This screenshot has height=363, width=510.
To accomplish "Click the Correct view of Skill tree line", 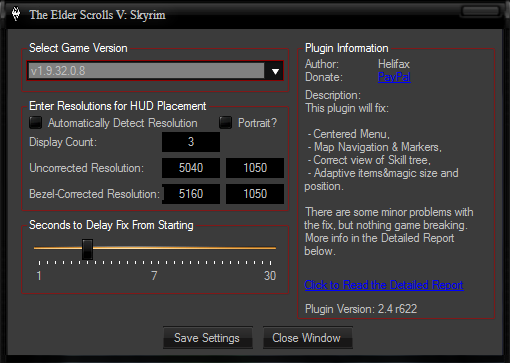I will tap(369, 160).
